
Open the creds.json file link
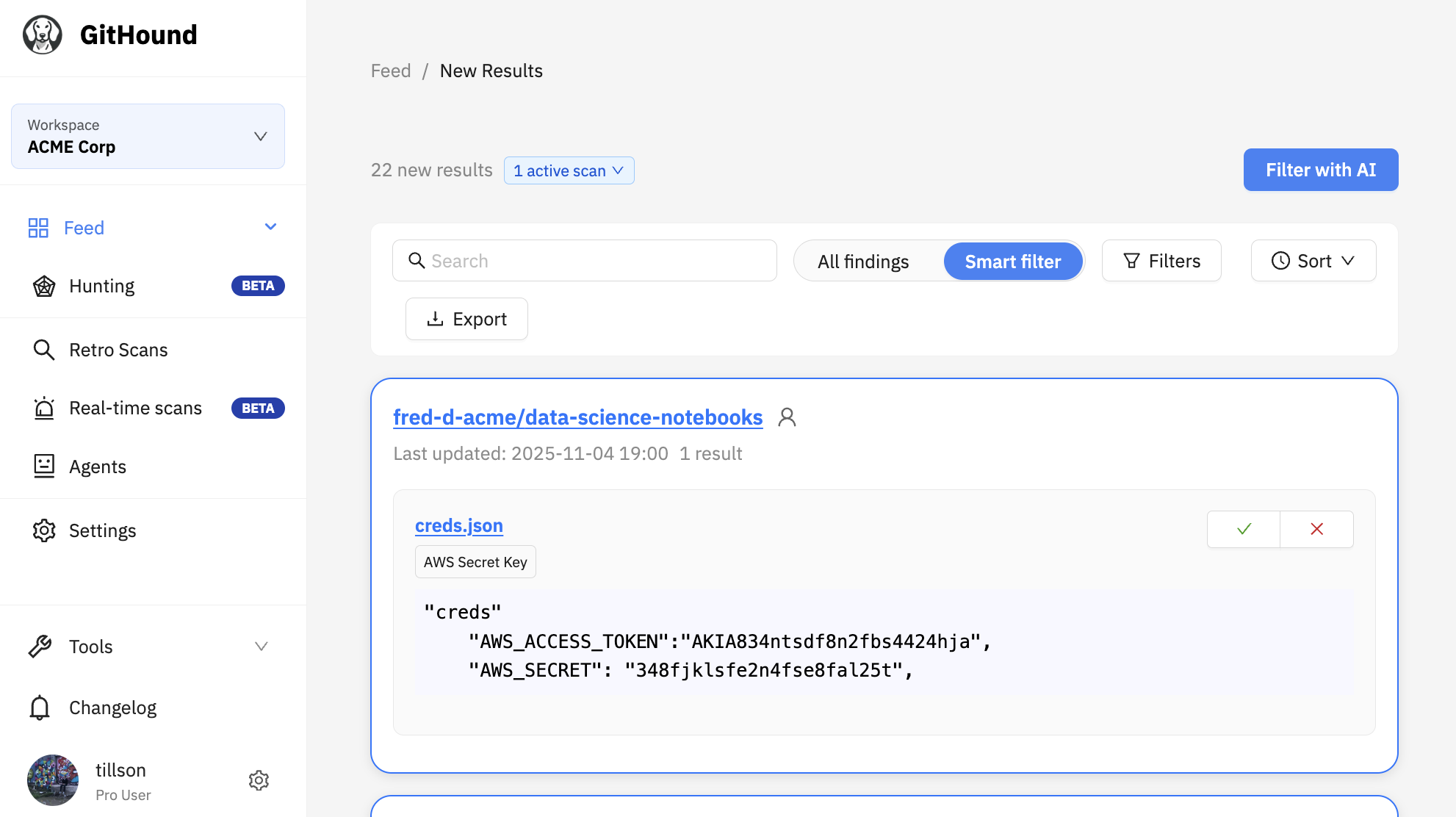click(458, 526)
